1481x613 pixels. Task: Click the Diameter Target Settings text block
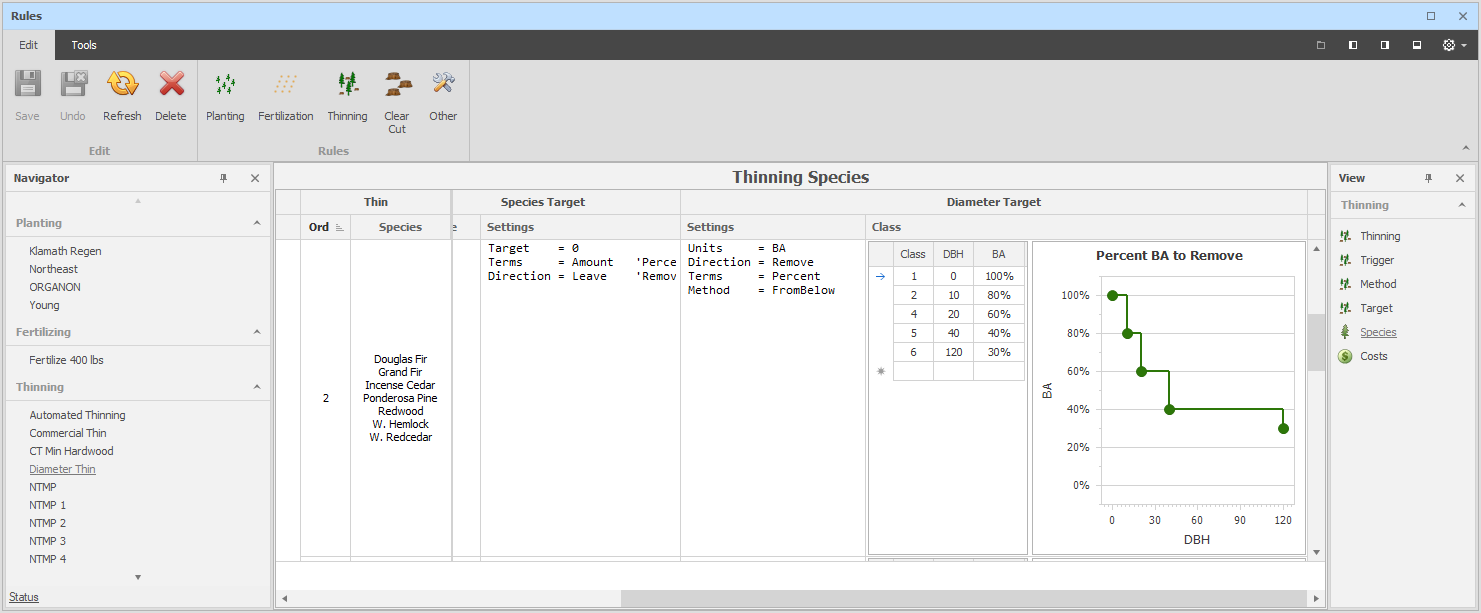(761, 269)
